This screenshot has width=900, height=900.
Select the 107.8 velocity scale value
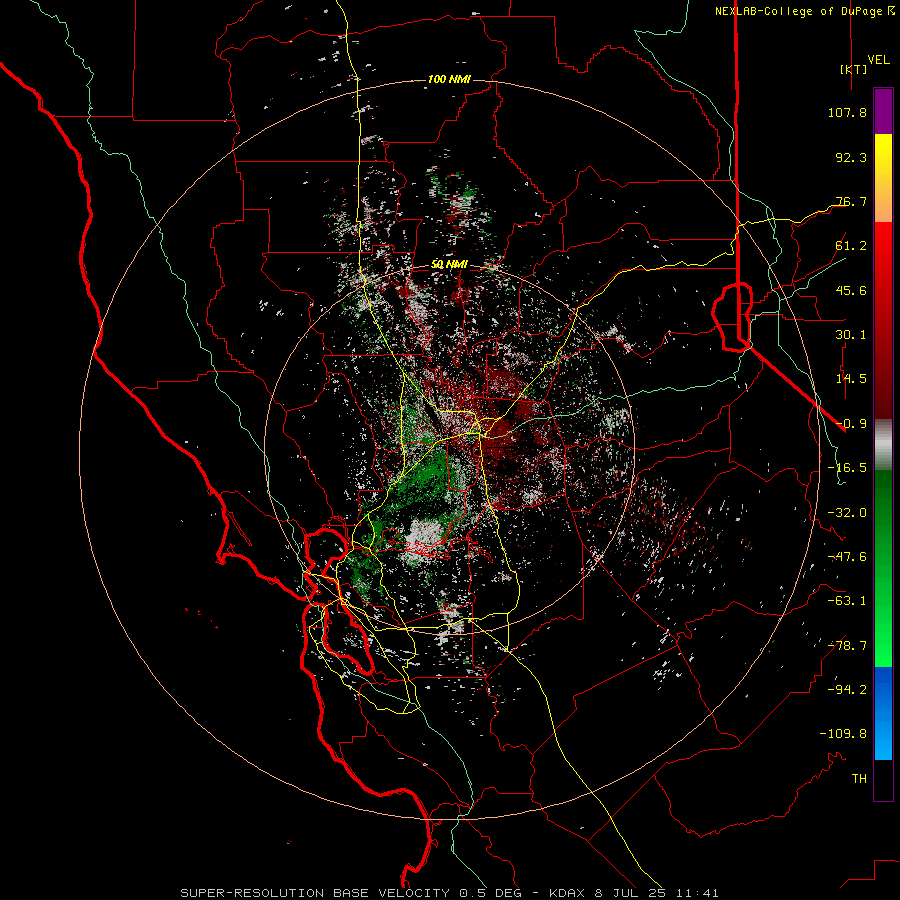[x=847, y=112]
